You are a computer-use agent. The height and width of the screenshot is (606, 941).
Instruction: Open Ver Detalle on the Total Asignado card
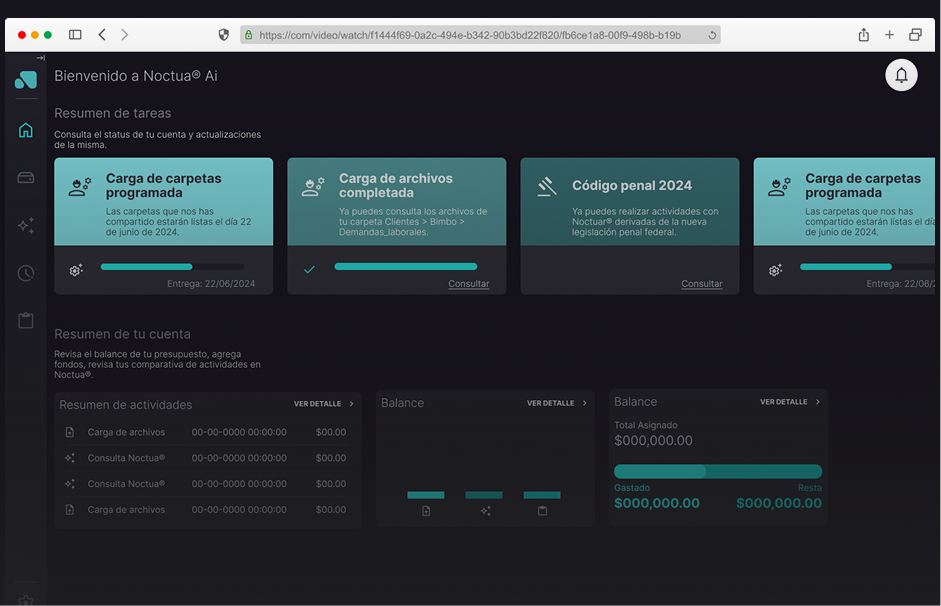pyautogui.click(x=789, y=402)
